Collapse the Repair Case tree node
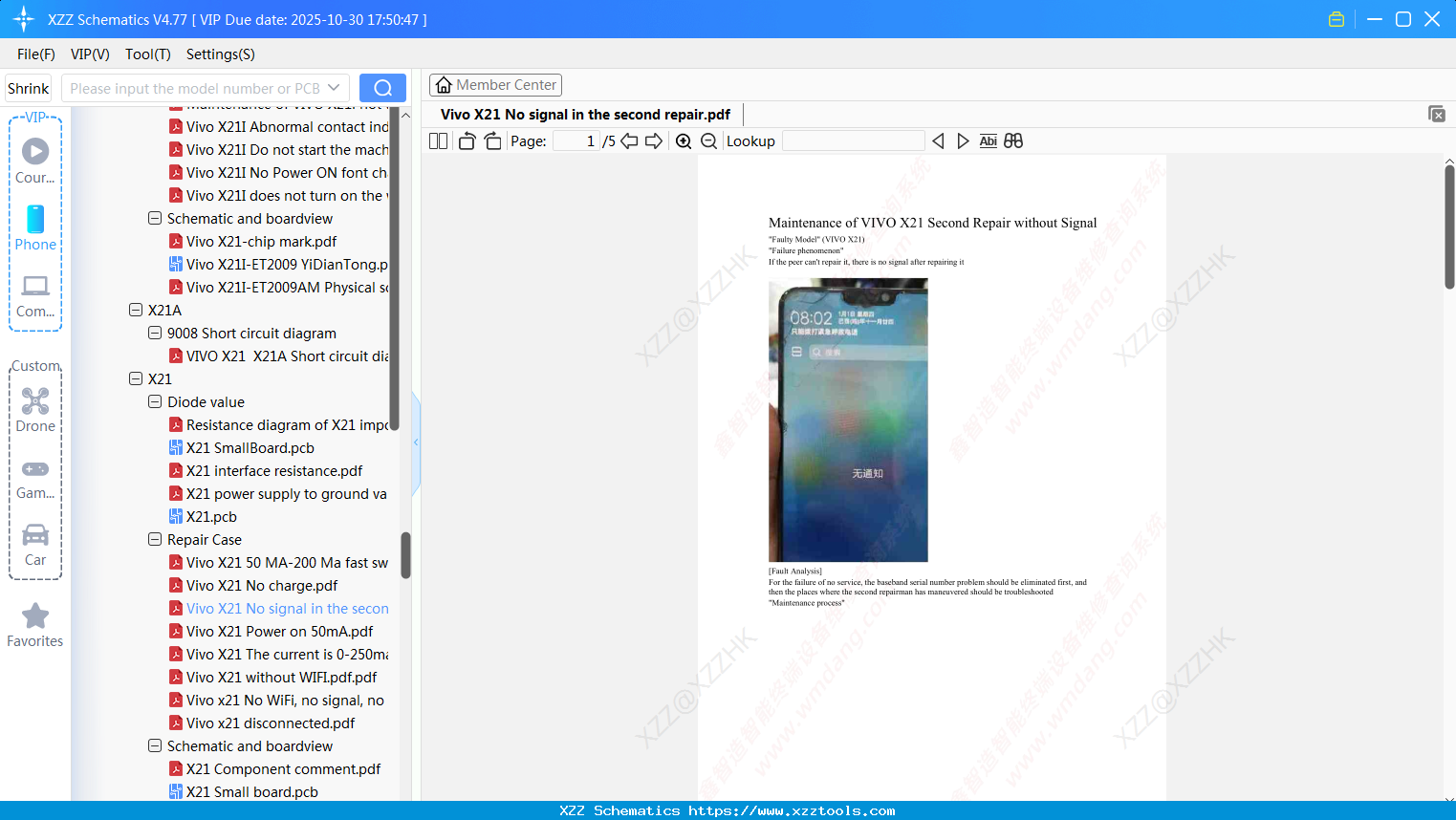Screen dimensions: 1456x820 click(155, 539)
